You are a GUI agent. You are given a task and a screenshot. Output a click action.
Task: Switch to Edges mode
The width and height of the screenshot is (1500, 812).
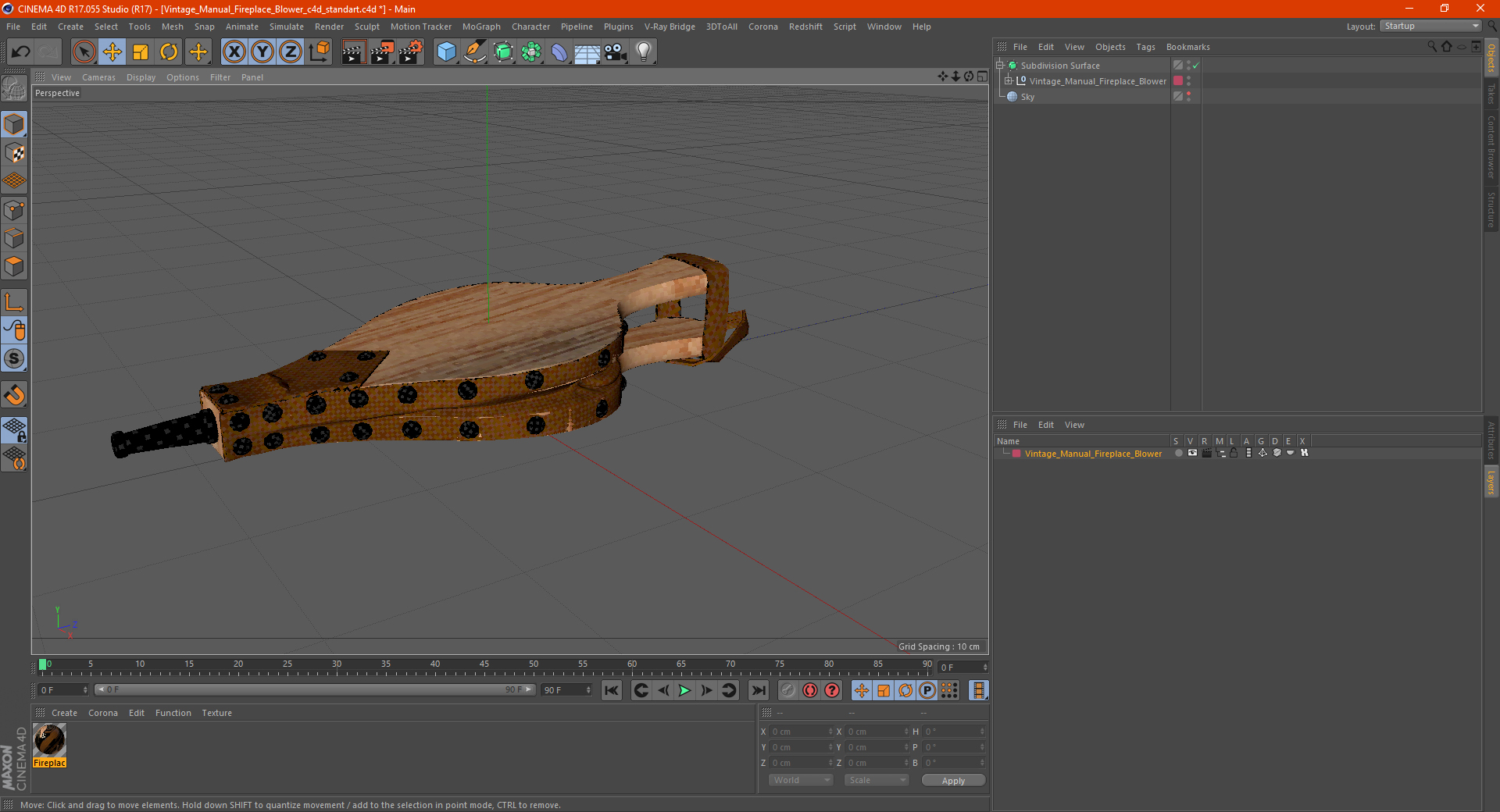[14, 238]
